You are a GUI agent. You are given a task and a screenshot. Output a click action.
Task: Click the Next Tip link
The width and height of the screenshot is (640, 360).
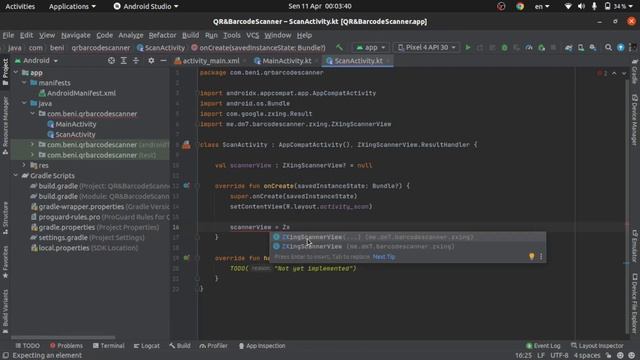tap(384, 257)
